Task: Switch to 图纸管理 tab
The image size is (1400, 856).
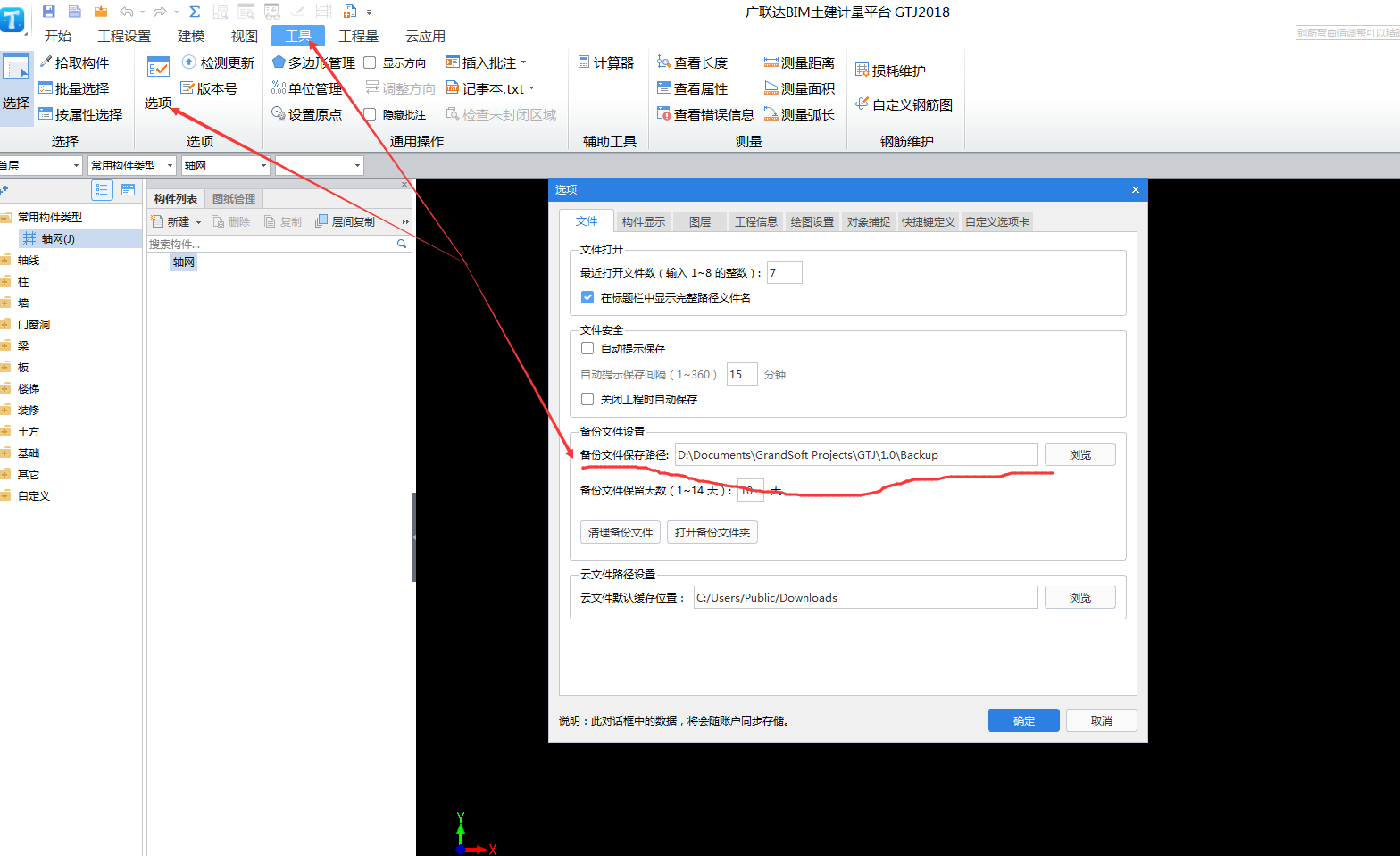Action: [x=234, y=198]
